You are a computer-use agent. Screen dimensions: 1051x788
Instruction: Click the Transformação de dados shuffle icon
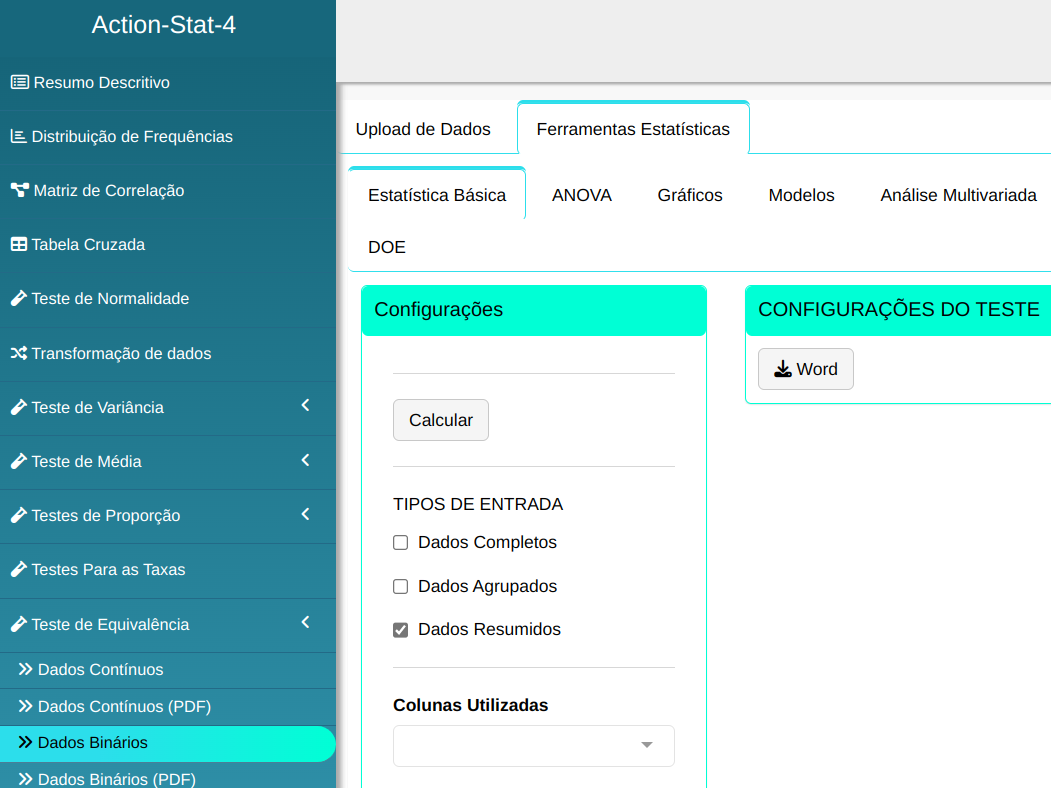[18, 354]
